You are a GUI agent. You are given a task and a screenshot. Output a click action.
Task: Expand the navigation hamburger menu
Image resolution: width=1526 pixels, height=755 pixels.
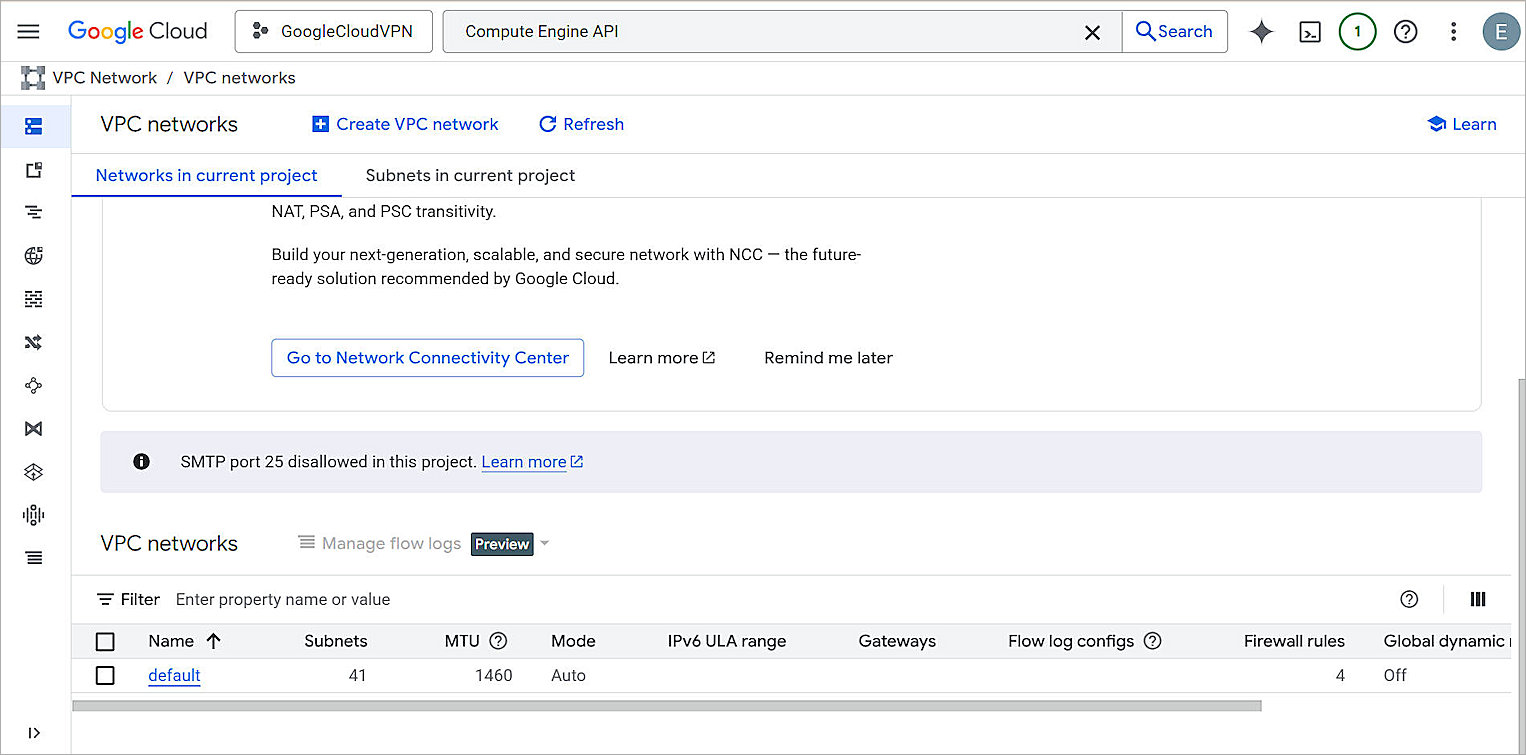click(28, 31)
